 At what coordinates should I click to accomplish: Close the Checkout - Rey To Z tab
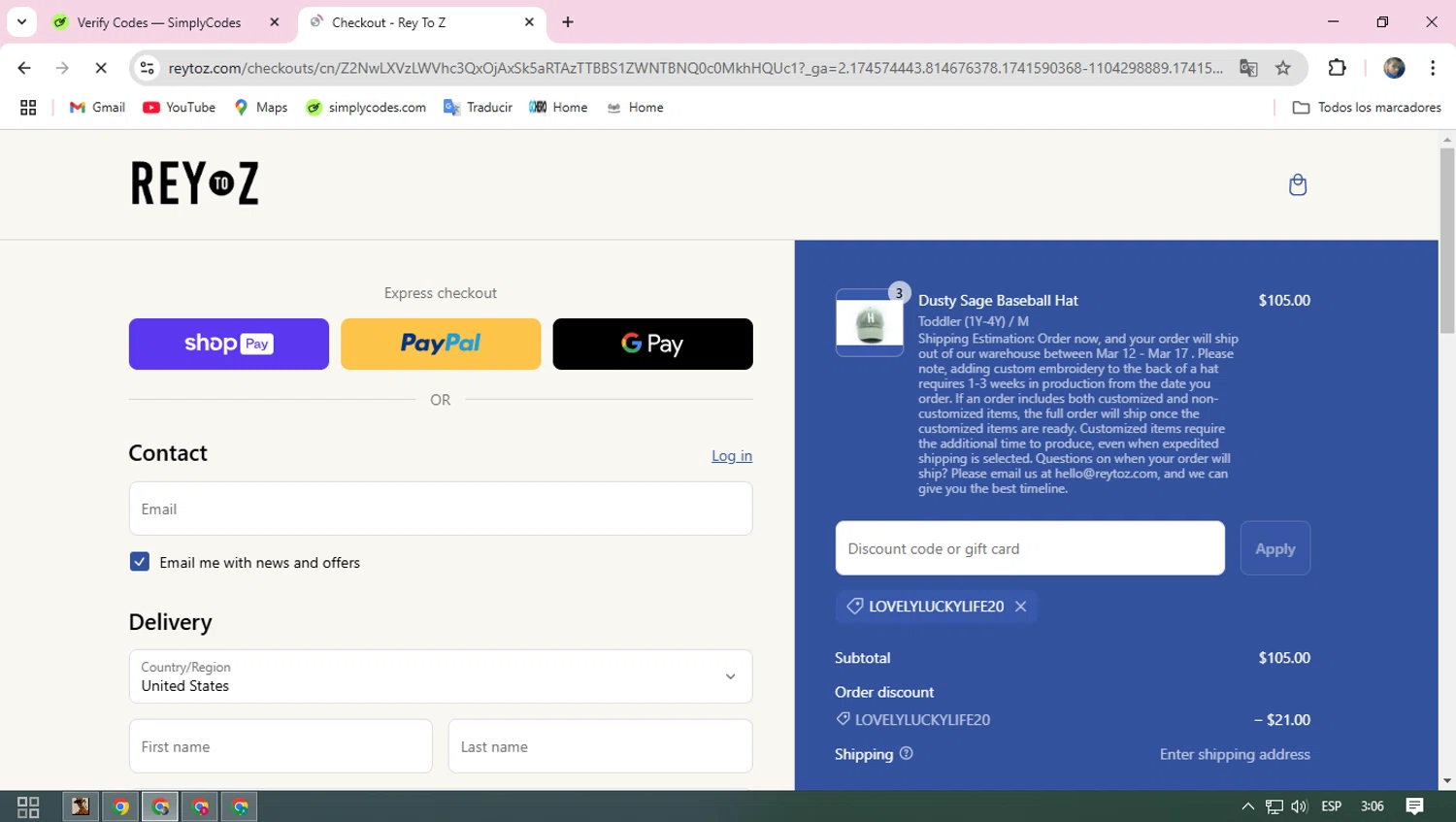(x=529, y=22)
